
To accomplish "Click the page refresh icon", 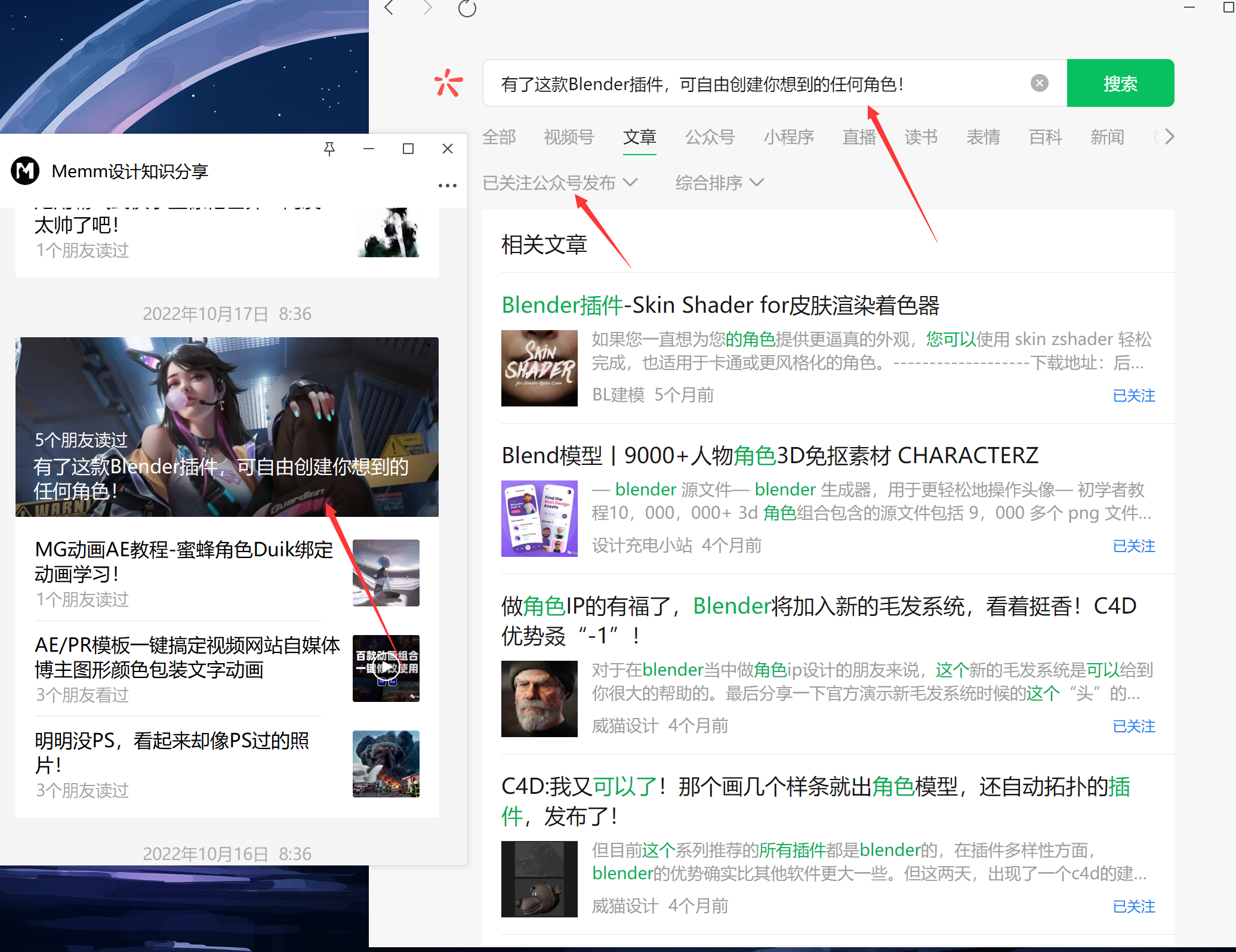I will [x=467, y=9].
